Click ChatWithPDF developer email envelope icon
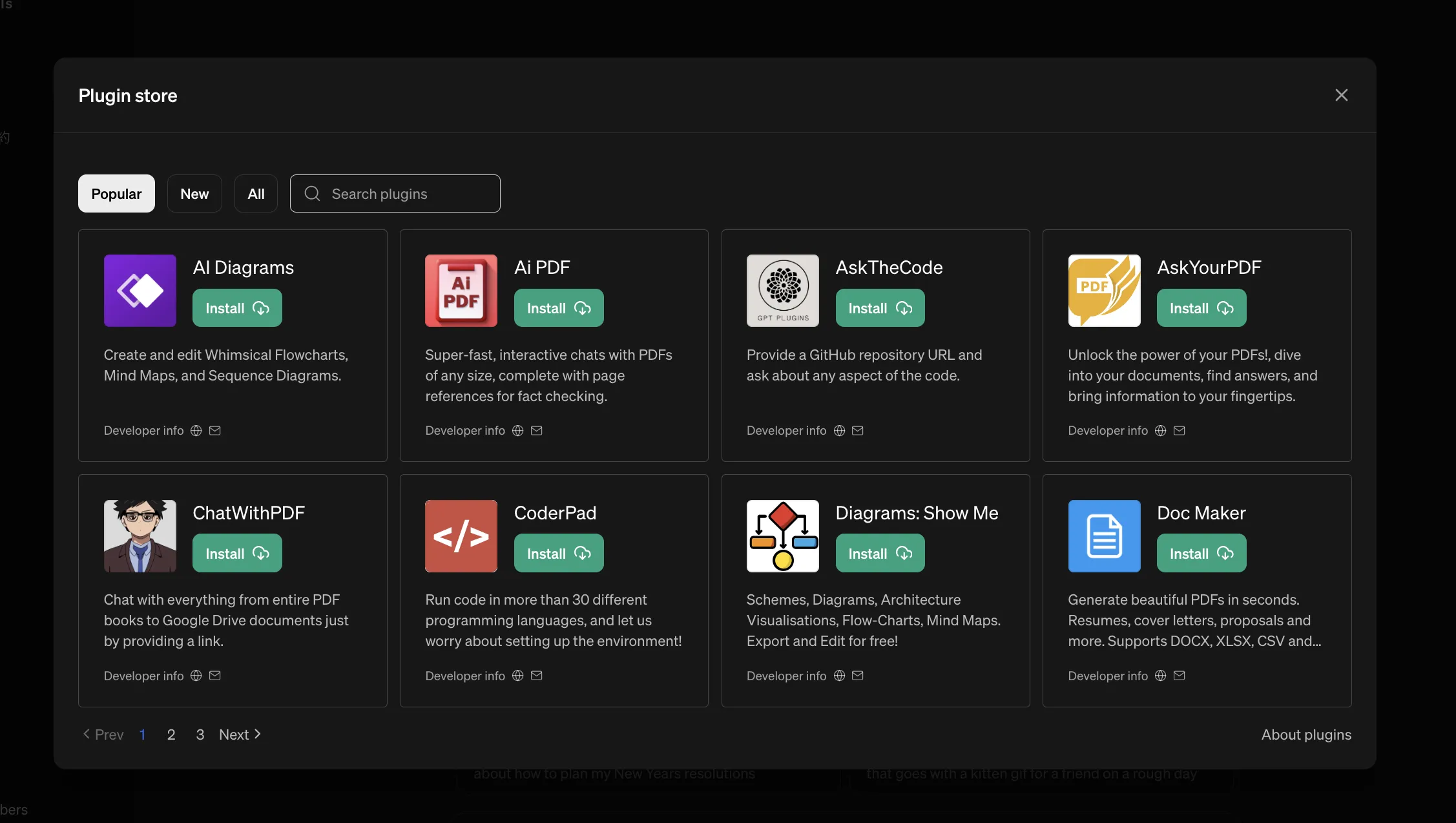 pos(215,676)
